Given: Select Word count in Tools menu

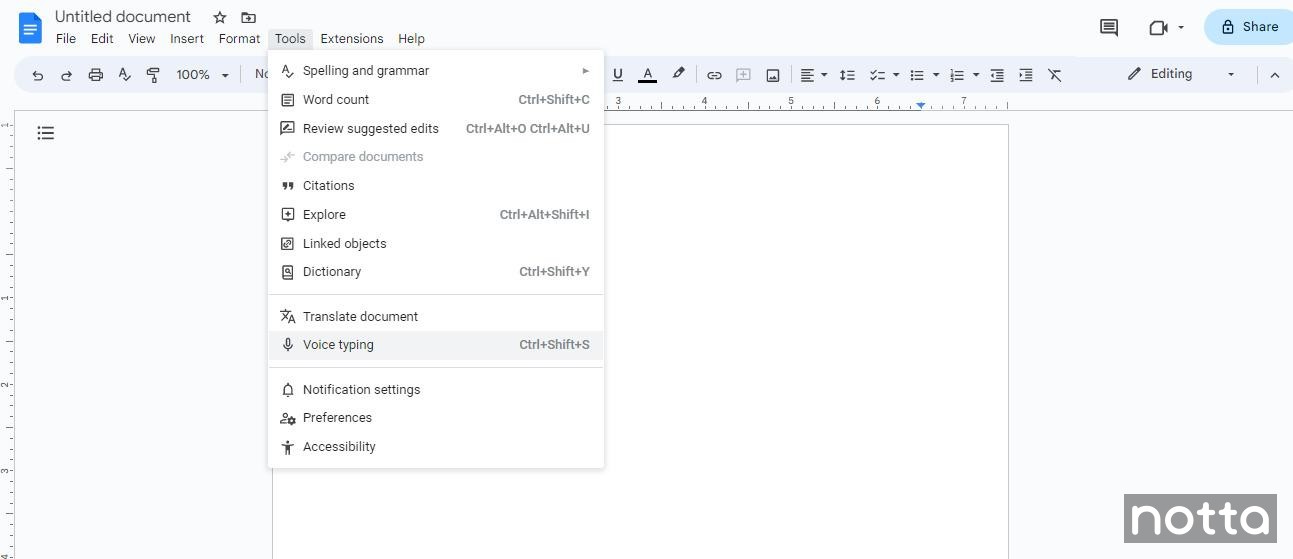Looking at the screenshot, I should tap(436, 100).
